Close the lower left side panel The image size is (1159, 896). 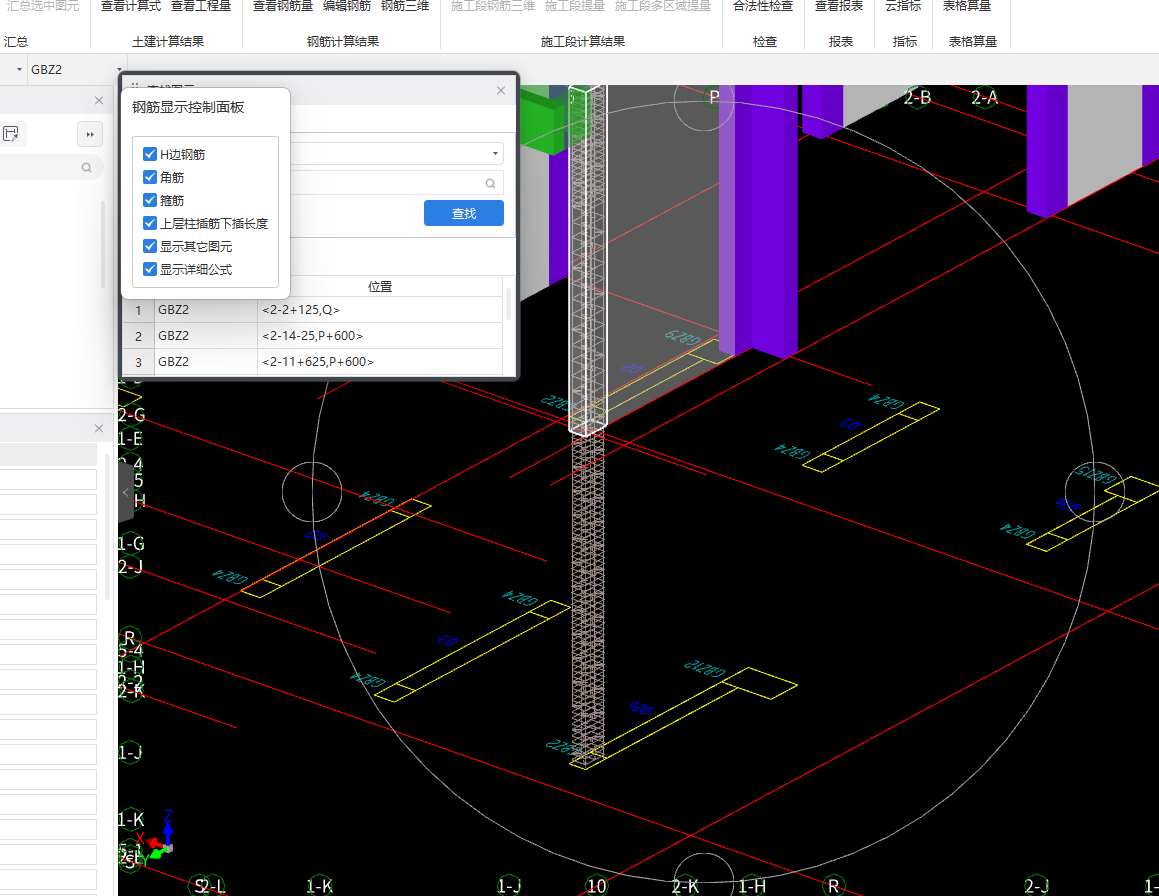click(99, 428)
